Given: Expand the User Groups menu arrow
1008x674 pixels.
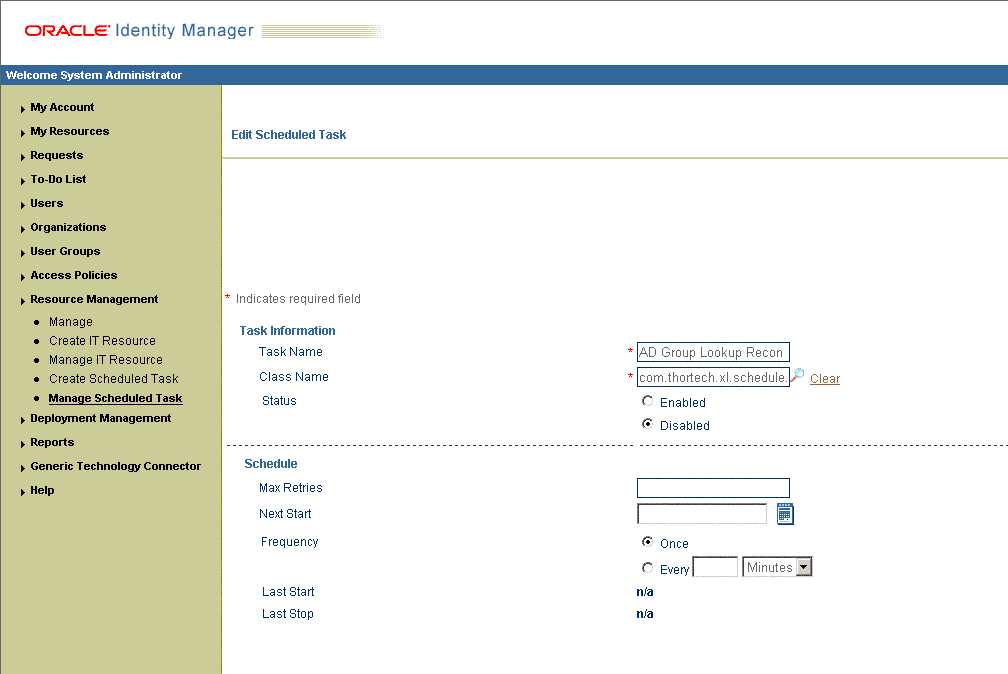Looking at the screenshot, I should [x=22, y=253].
